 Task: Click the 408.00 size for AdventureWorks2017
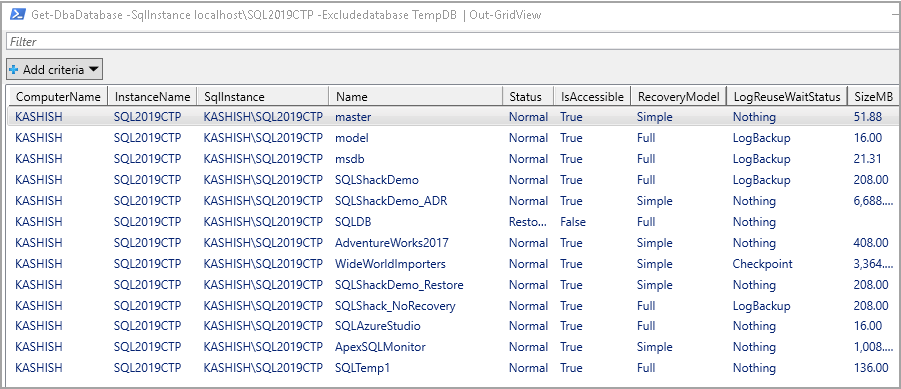pyautogui.click(x=871, y=242)
